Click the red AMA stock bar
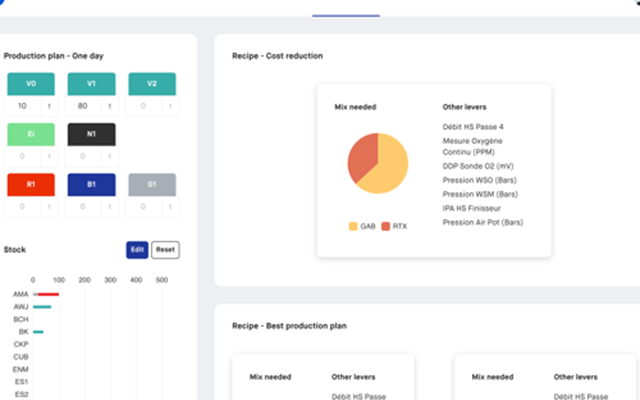 click(49, 294)
